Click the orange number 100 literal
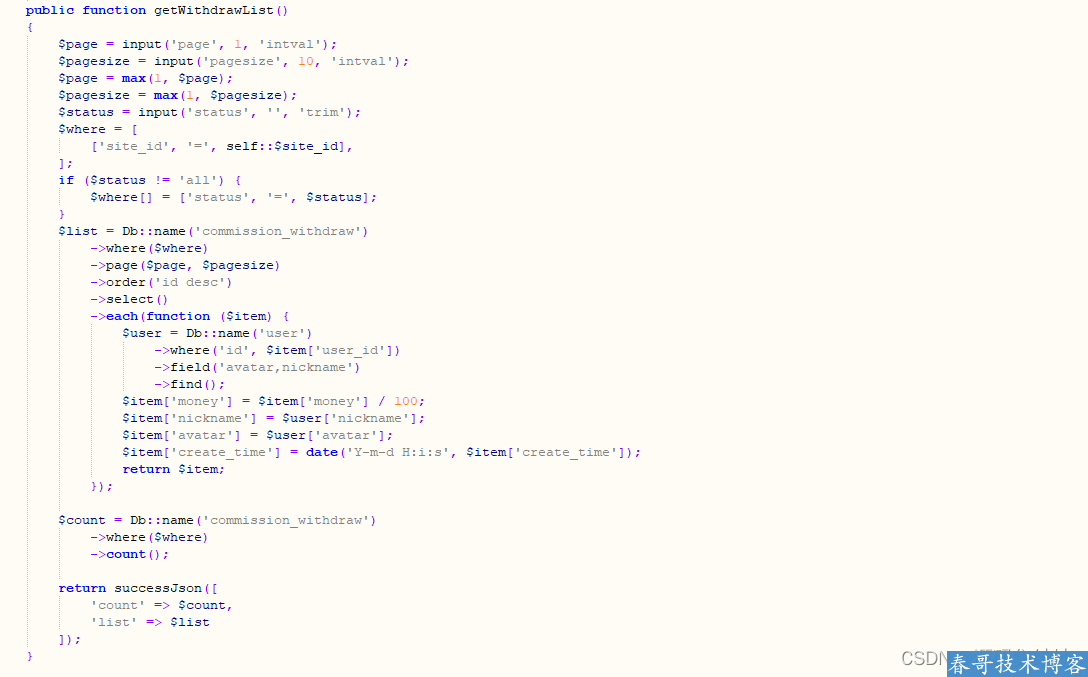 pyautogui.click(x=406, y=401)
